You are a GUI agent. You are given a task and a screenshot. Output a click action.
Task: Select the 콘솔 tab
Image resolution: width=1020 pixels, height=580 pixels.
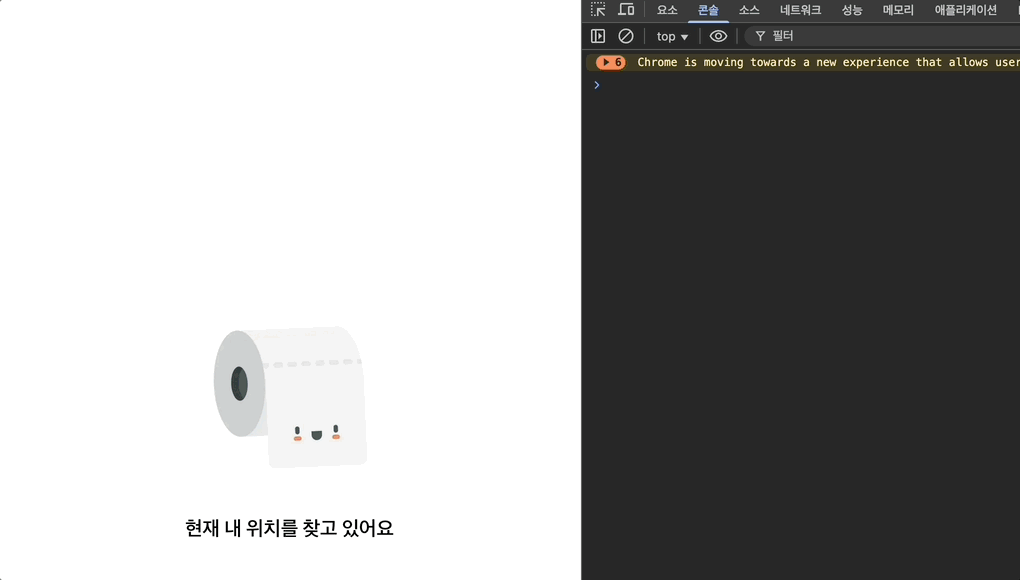coord(708,10)
